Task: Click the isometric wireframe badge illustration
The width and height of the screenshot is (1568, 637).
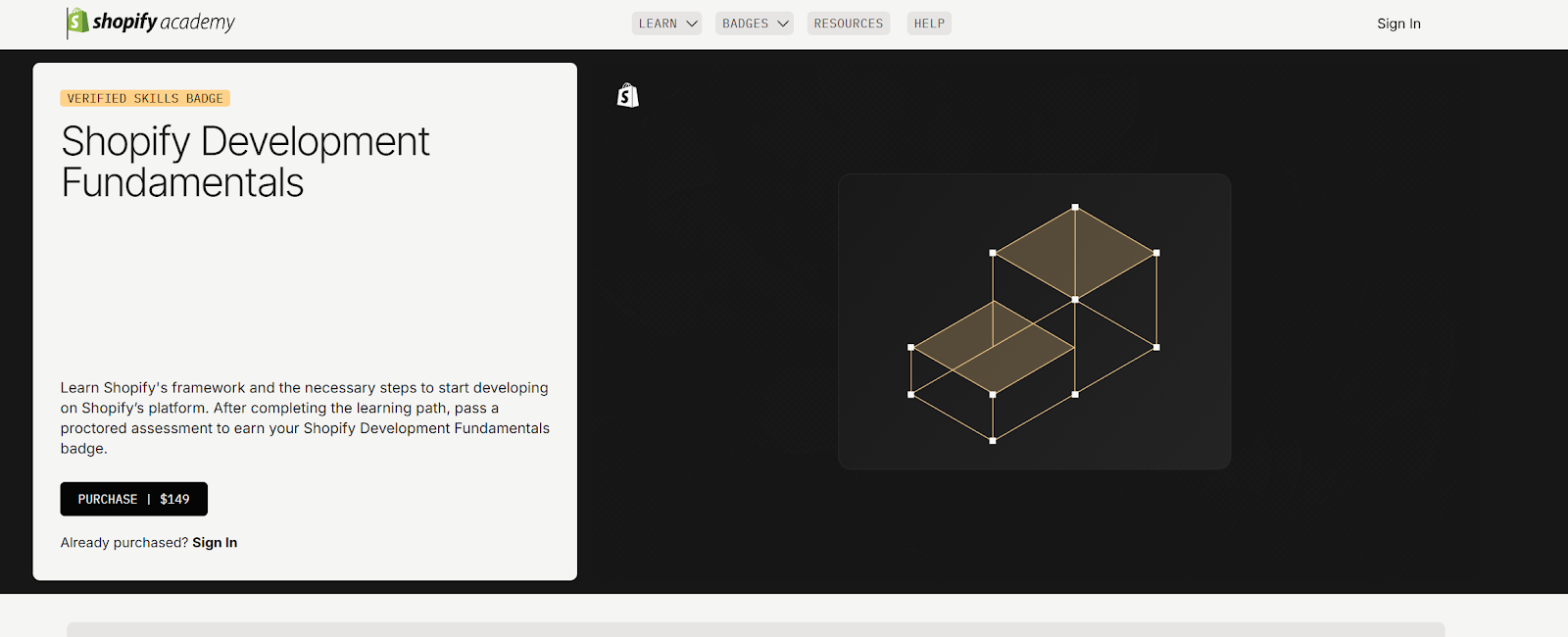Action: pos(1034,321)
